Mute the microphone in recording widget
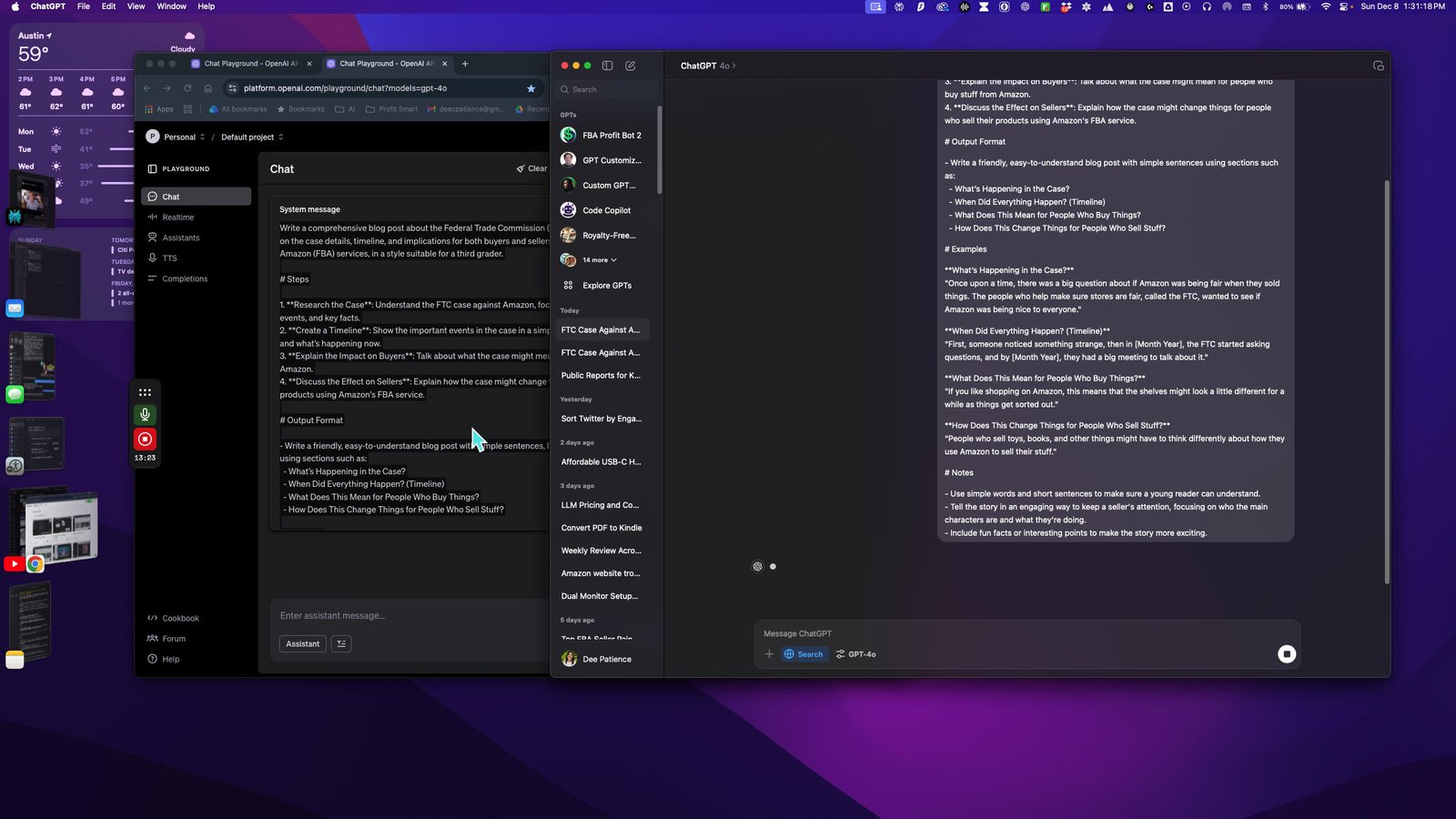1456x819 pixels. tap(145, 414)
